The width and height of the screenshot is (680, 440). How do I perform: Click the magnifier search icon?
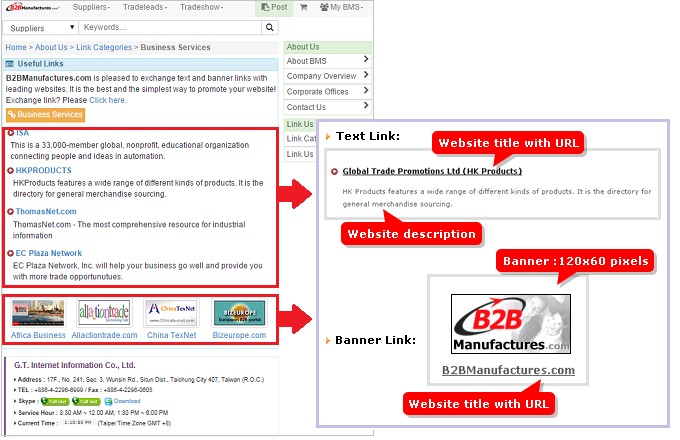point(270,27)
